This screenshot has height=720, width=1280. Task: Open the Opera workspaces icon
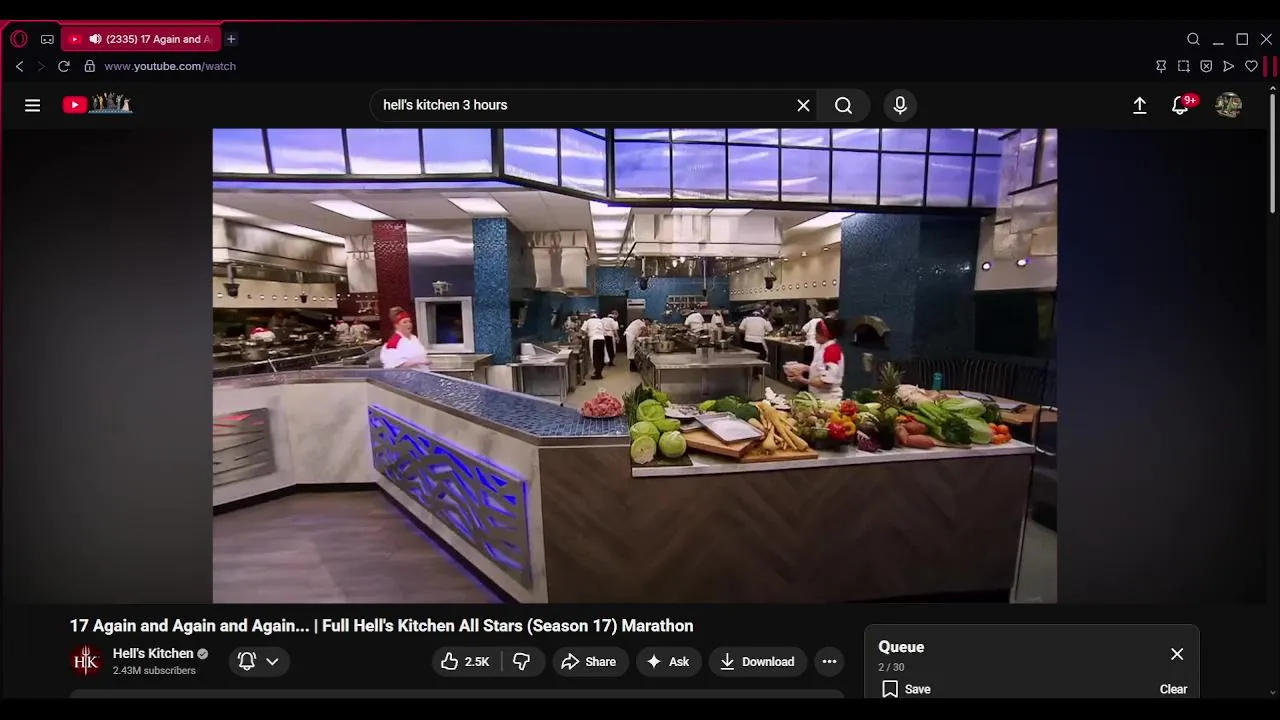pos(47,39)
